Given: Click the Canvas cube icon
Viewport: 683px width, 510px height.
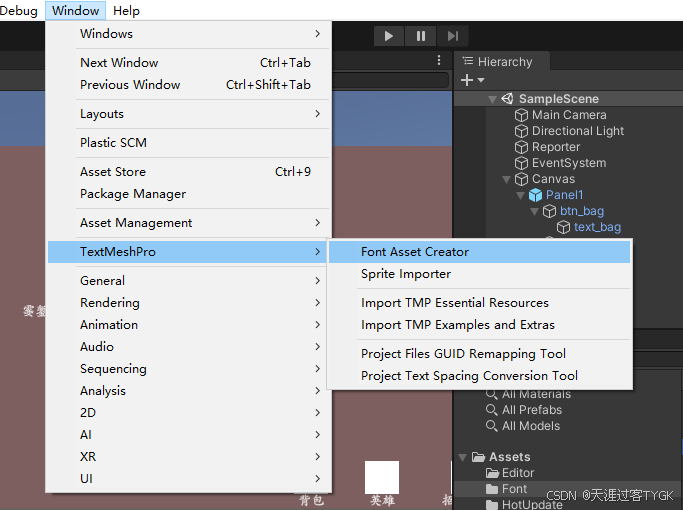Looking at the screenshot, I should point(521,179).
